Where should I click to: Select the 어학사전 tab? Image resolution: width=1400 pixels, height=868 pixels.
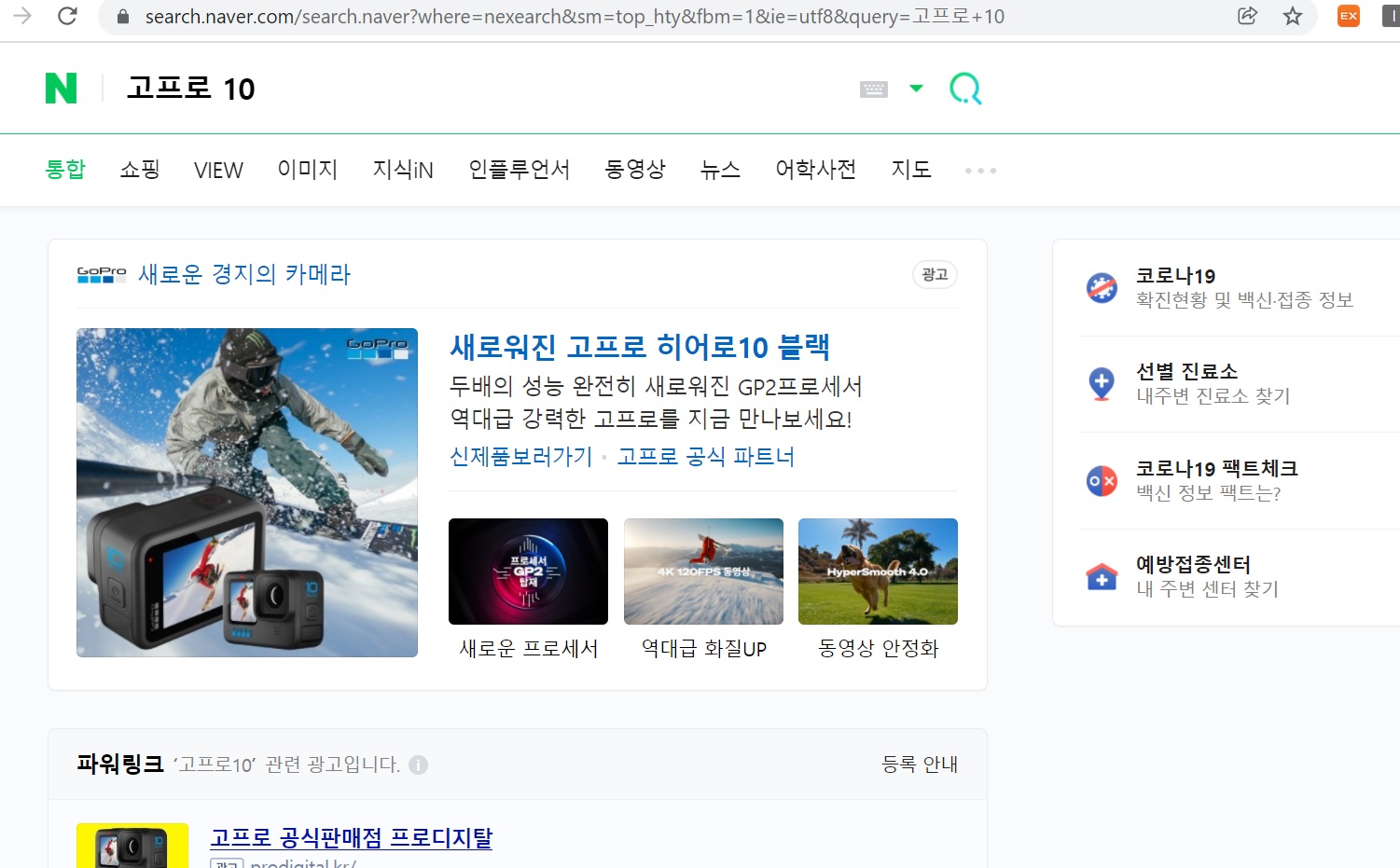[816, 170]
